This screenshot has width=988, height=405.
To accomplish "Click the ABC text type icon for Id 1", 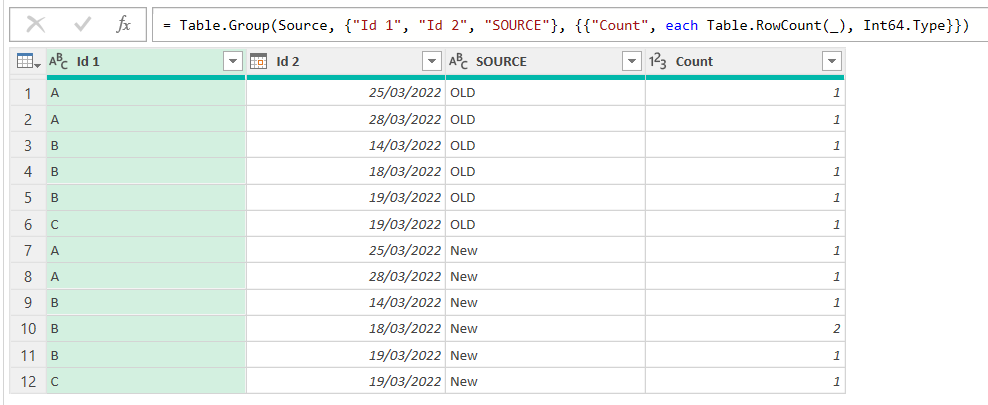I will [x=60, y=62].
